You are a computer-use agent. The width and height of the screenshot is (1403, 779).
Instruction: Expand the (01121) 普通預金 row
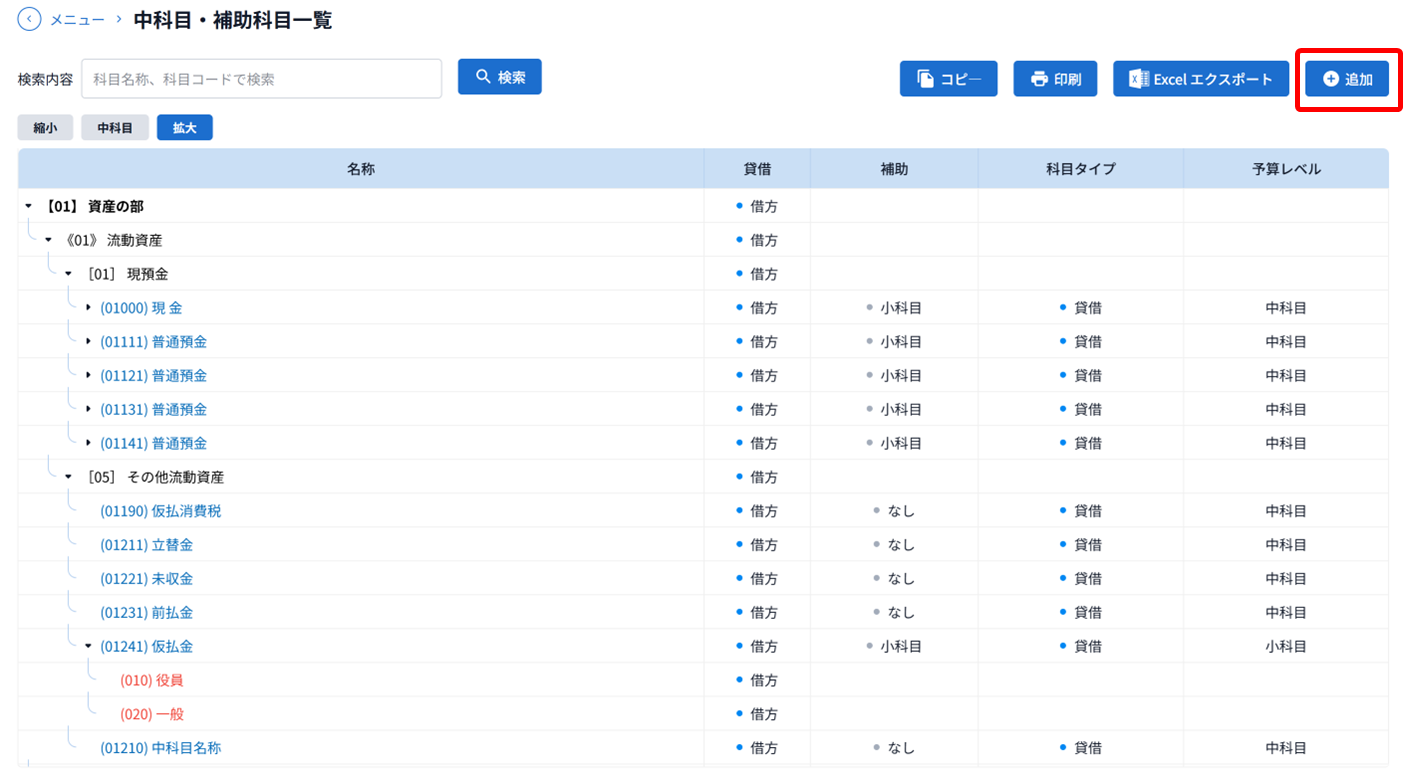click(x=88, y=376)
